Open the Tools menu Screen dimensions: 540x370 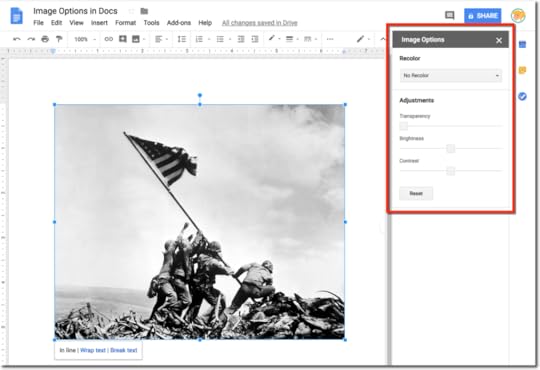(152, 23)
